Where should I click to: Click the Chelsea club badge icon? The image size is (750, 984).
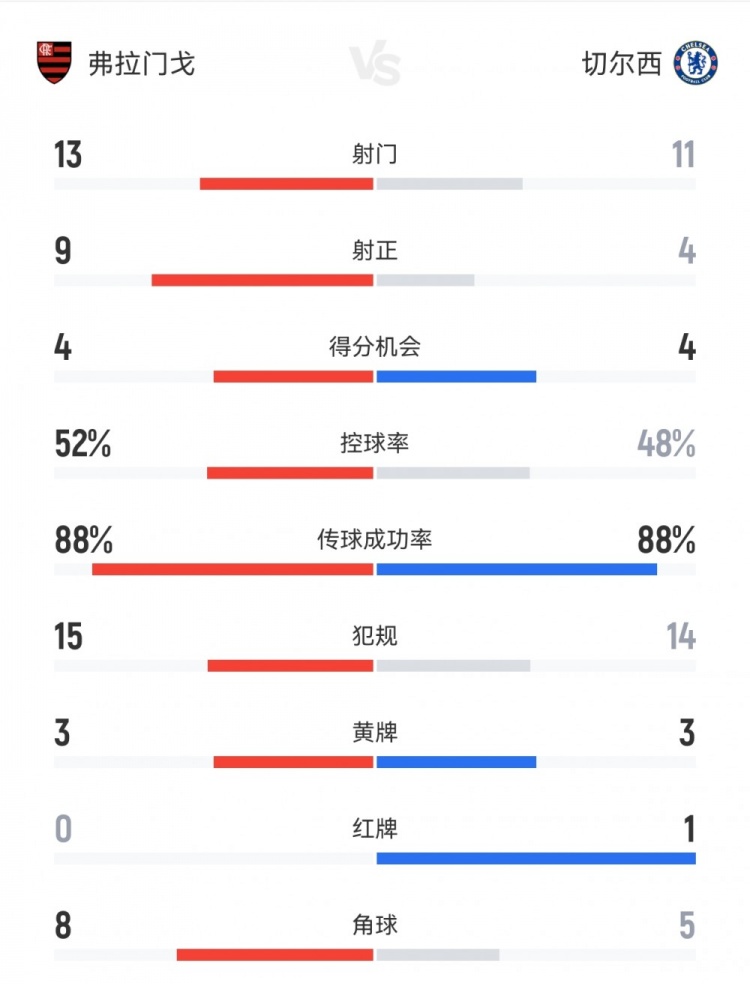click(695, 63)
